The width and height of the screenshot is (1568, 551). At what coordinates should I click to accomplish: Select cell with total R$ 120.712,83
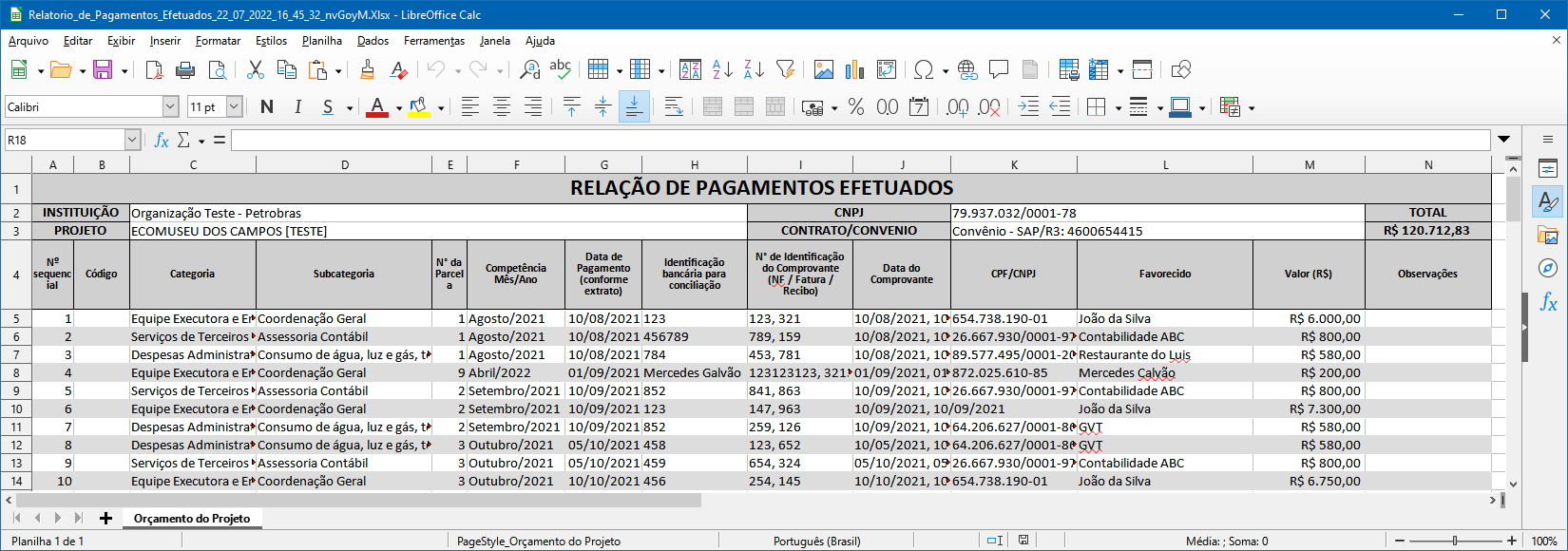(1427, 231)
